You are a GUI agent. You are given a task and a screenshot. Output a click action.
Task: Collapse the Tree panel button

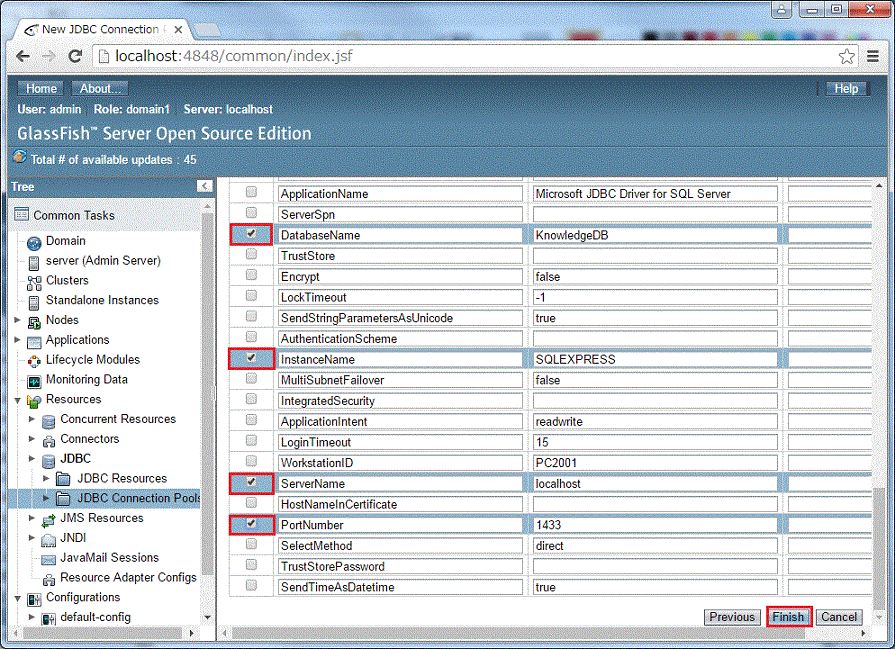[x=204, y=186]
